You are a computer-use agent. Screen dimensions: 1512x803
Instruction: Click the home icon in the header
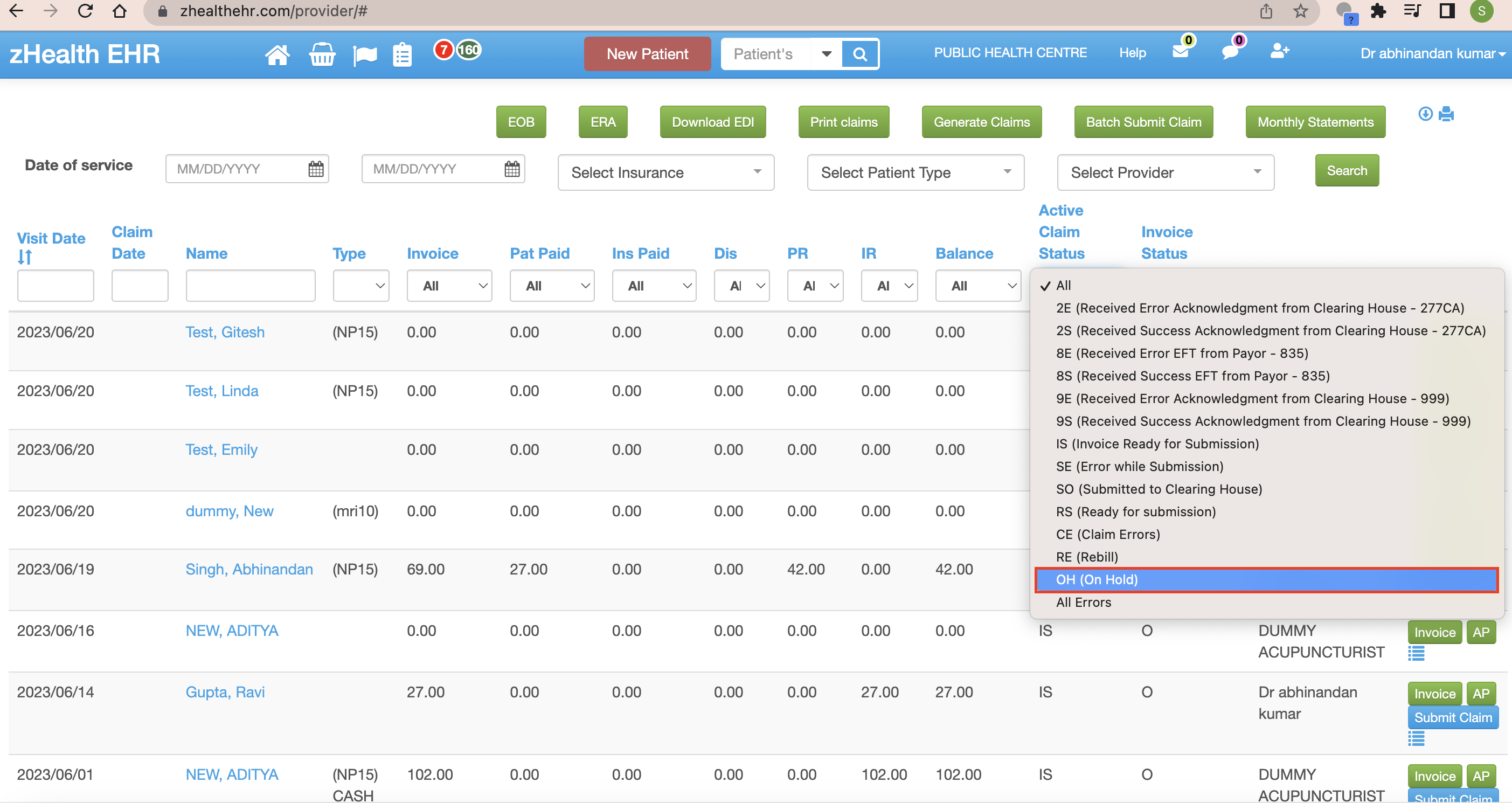tap(277, 54)
